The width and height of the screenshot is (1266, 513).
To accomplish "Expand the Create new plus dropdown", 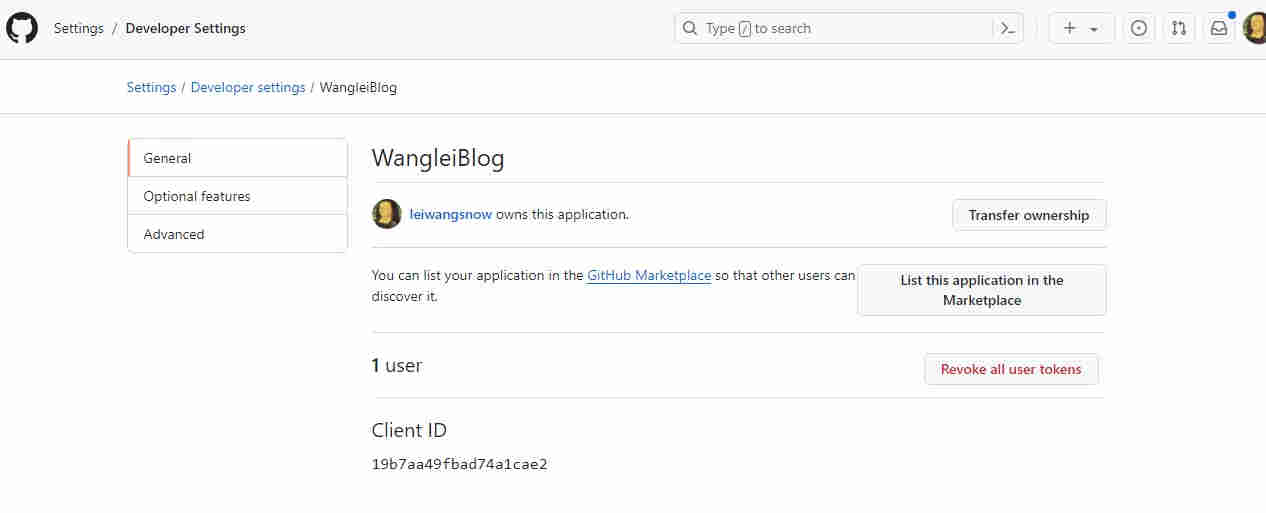I will point(1081,29).
